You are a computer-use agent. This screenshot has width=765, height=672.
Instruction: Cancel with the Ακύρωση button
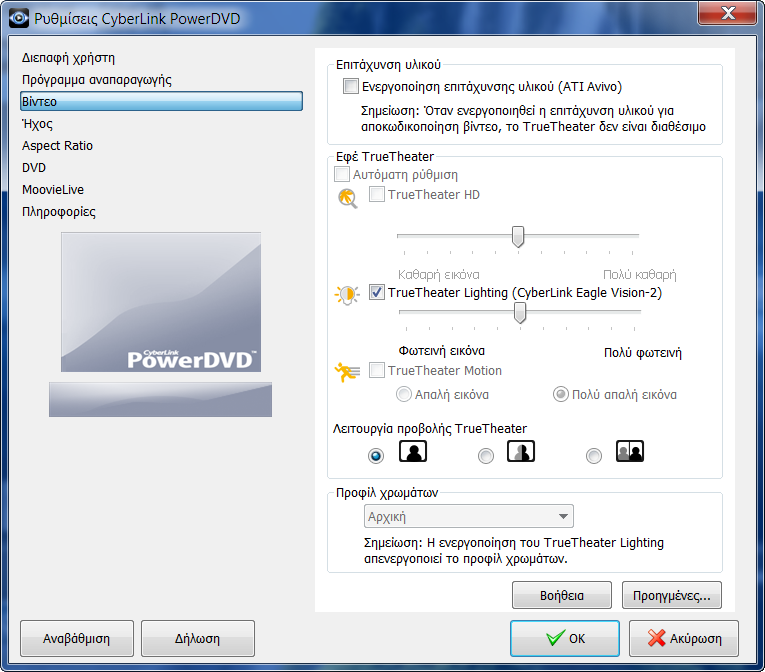pyautogui.click(x=684, y=638)
